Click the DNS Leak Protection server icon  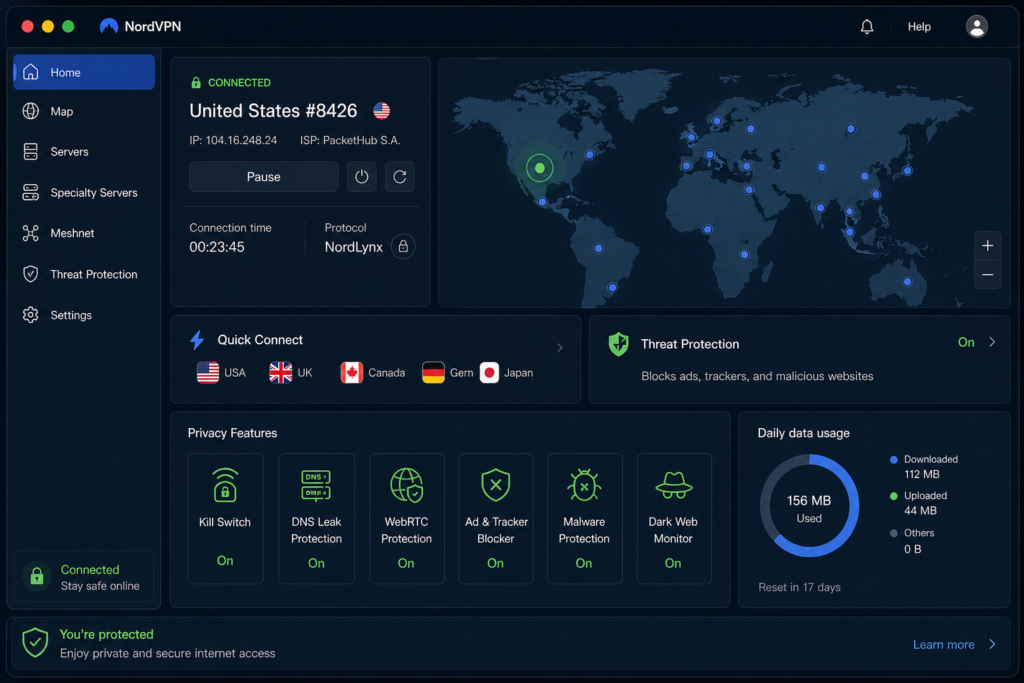pos(316,485)
